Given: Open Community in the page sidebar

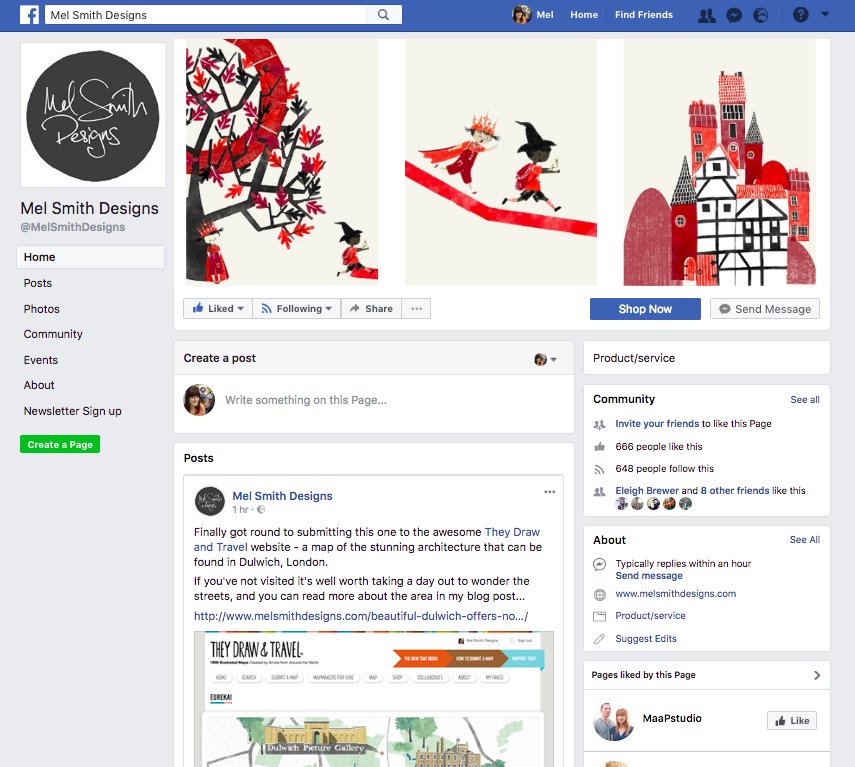Looking at the screenshot, I should click(x=53, y=334).
